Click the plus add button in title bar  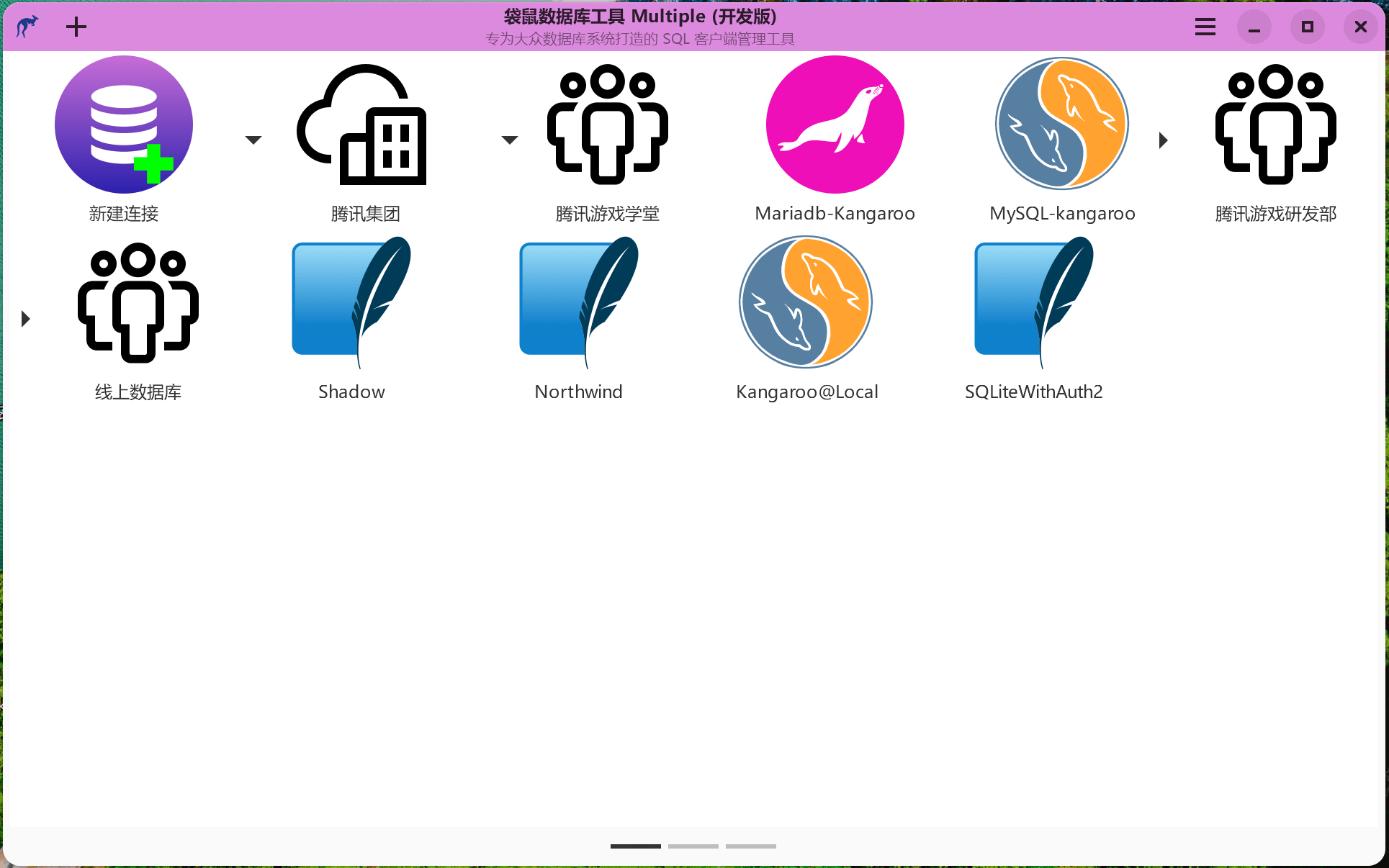point(76,27)
